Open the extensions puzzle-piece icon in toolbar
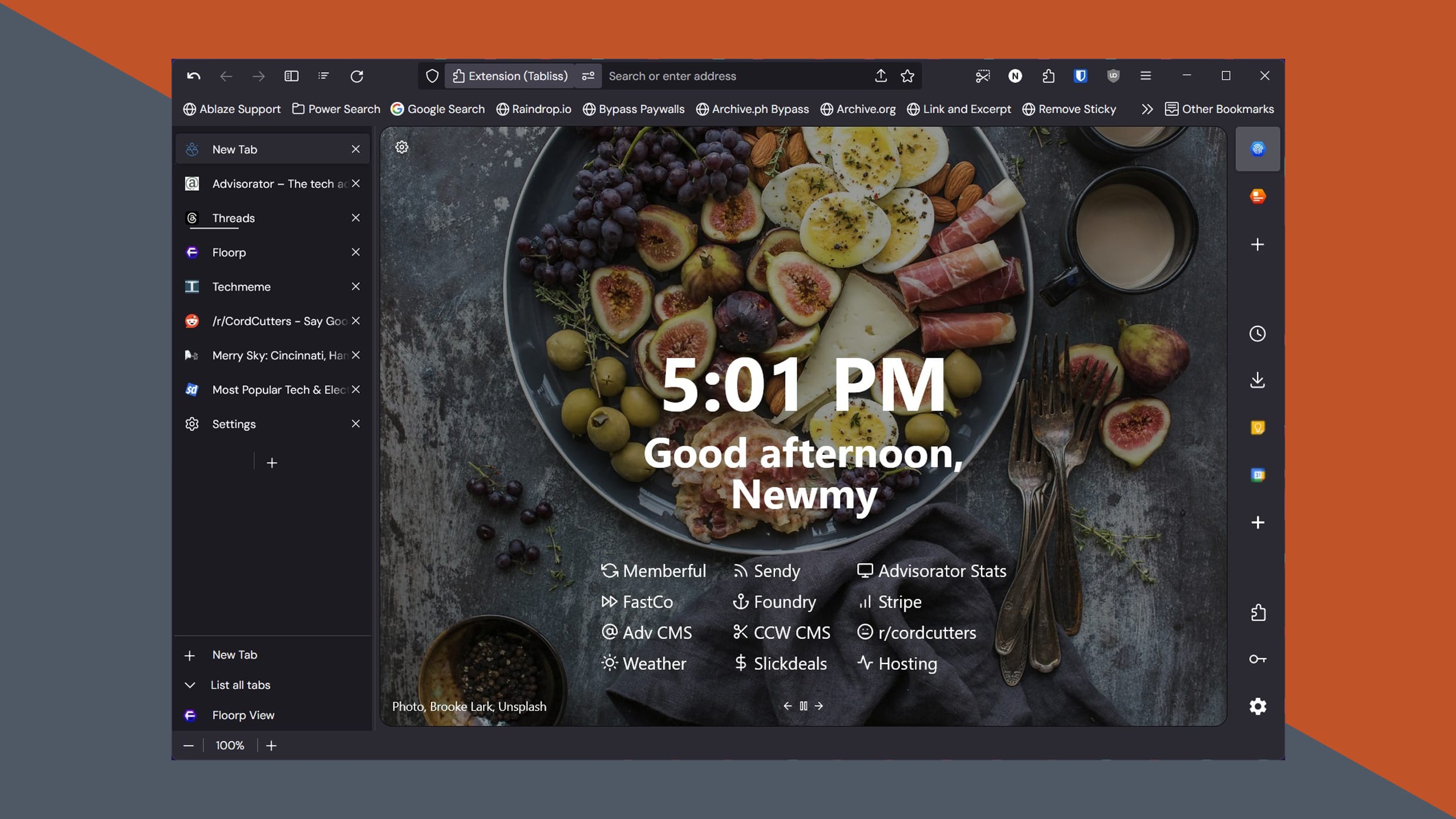Image resolution: width=1456 pixels, height=819 pixels. click(1048, 76)
